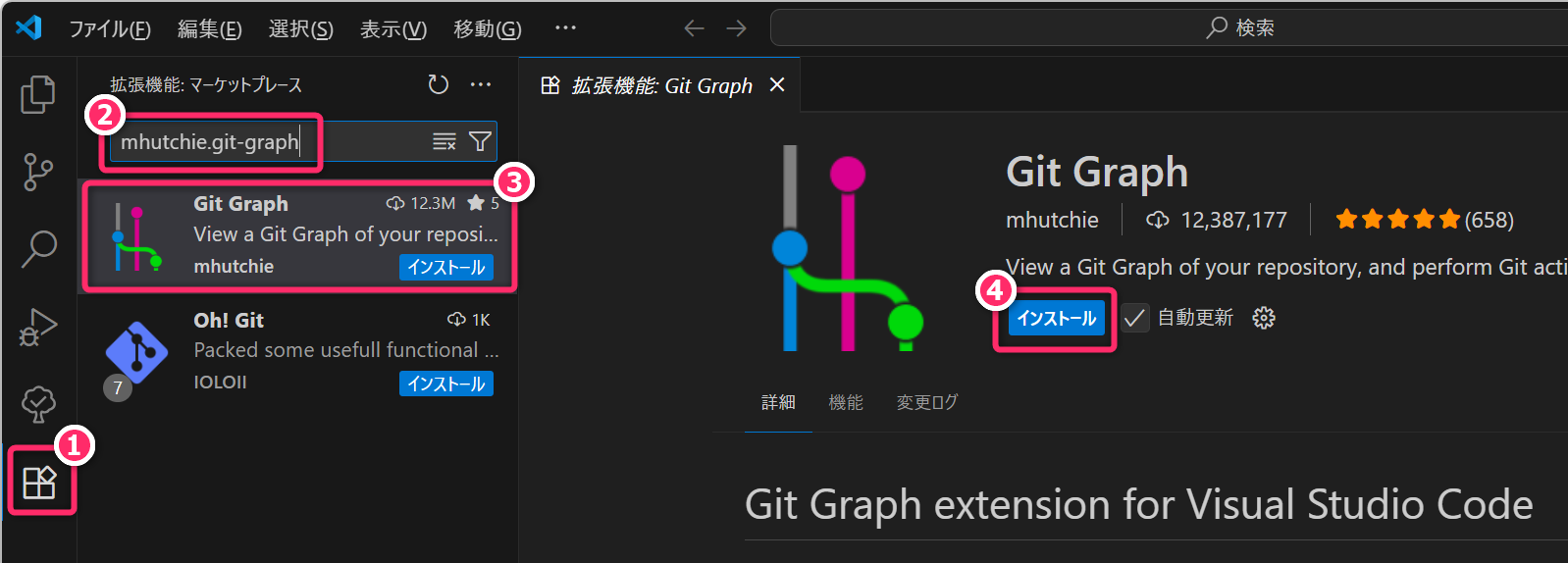Image resolution: width=1568 pixels, height=563 pixels.
Task: Switch to the 変更ログ tab
Action: coord(926,402)
